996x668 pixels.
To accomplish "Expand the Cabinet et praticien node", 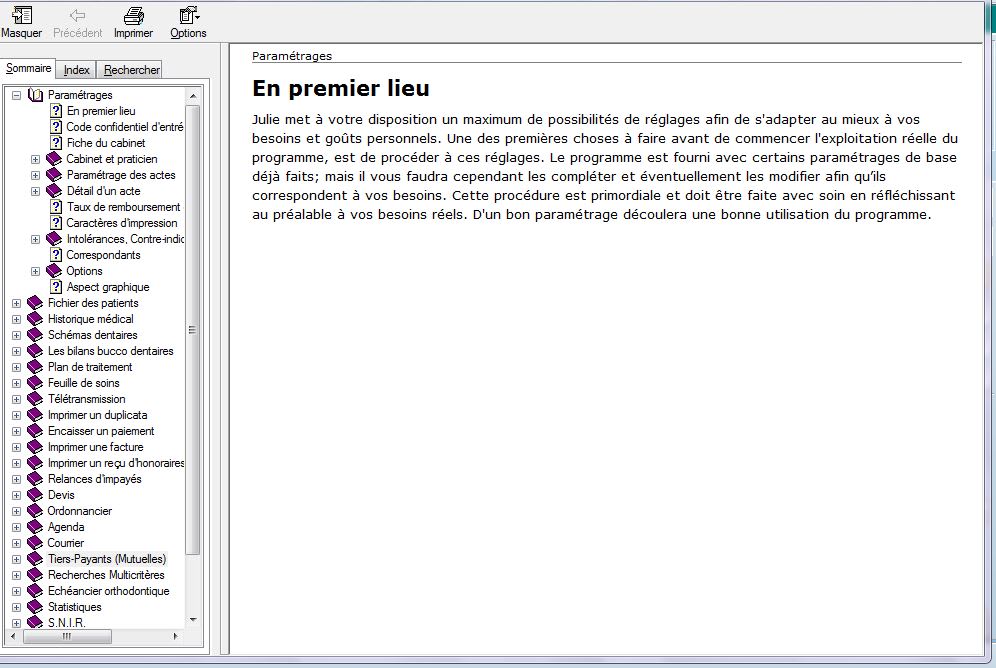I will click(x=35, y=159).
